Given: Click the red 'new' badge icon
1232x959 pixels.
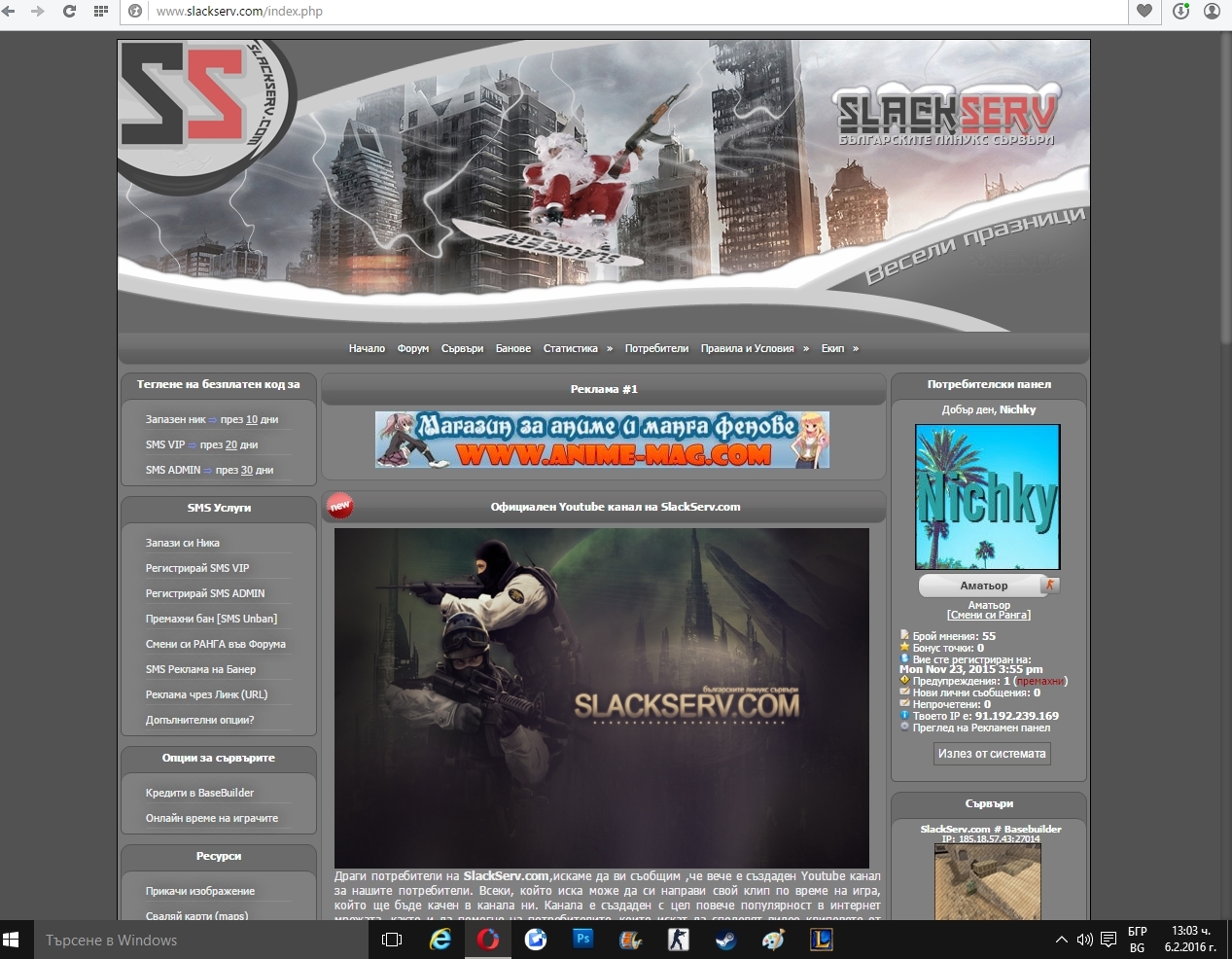Looking at the screenshot, I should coord(340,506).
